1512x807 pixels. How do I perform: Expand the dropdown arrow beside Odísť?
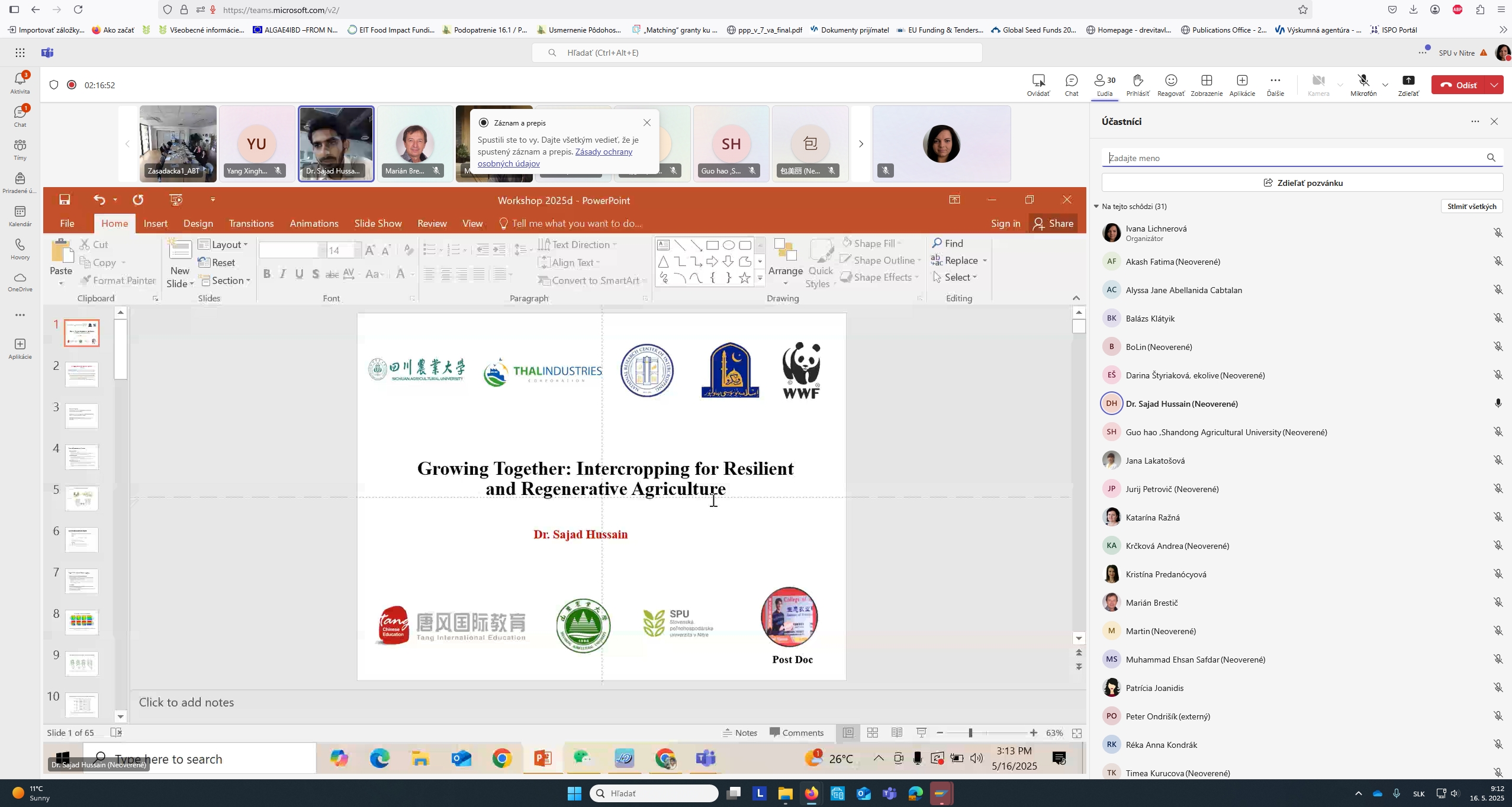(1494, 85)
